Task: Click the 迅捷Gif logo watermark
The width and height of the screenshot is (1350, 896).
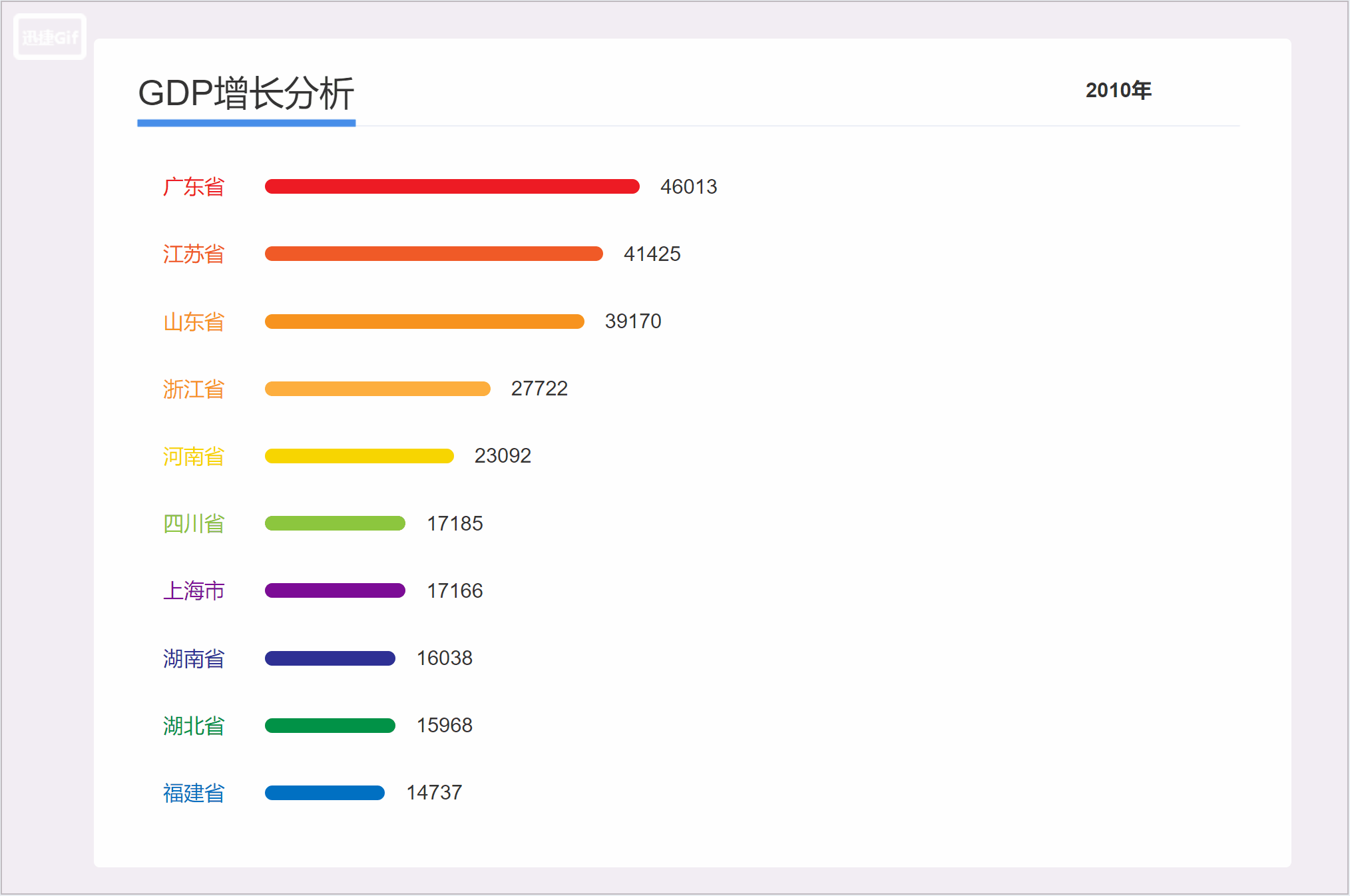Action: [x=49, y=37]
